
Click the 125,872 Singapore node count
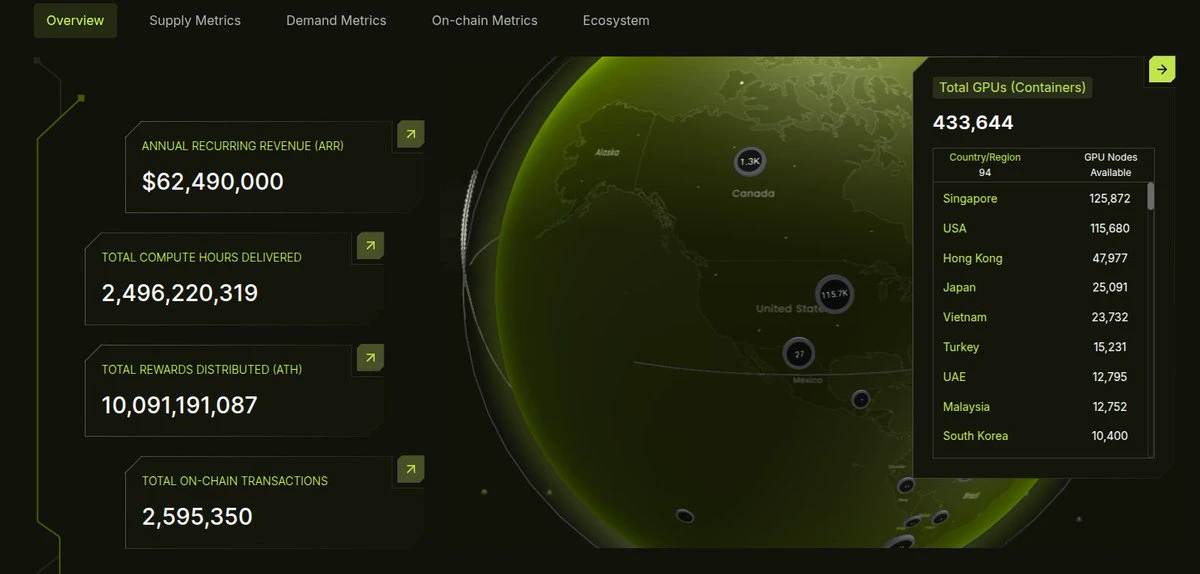tap(1110, 199)
